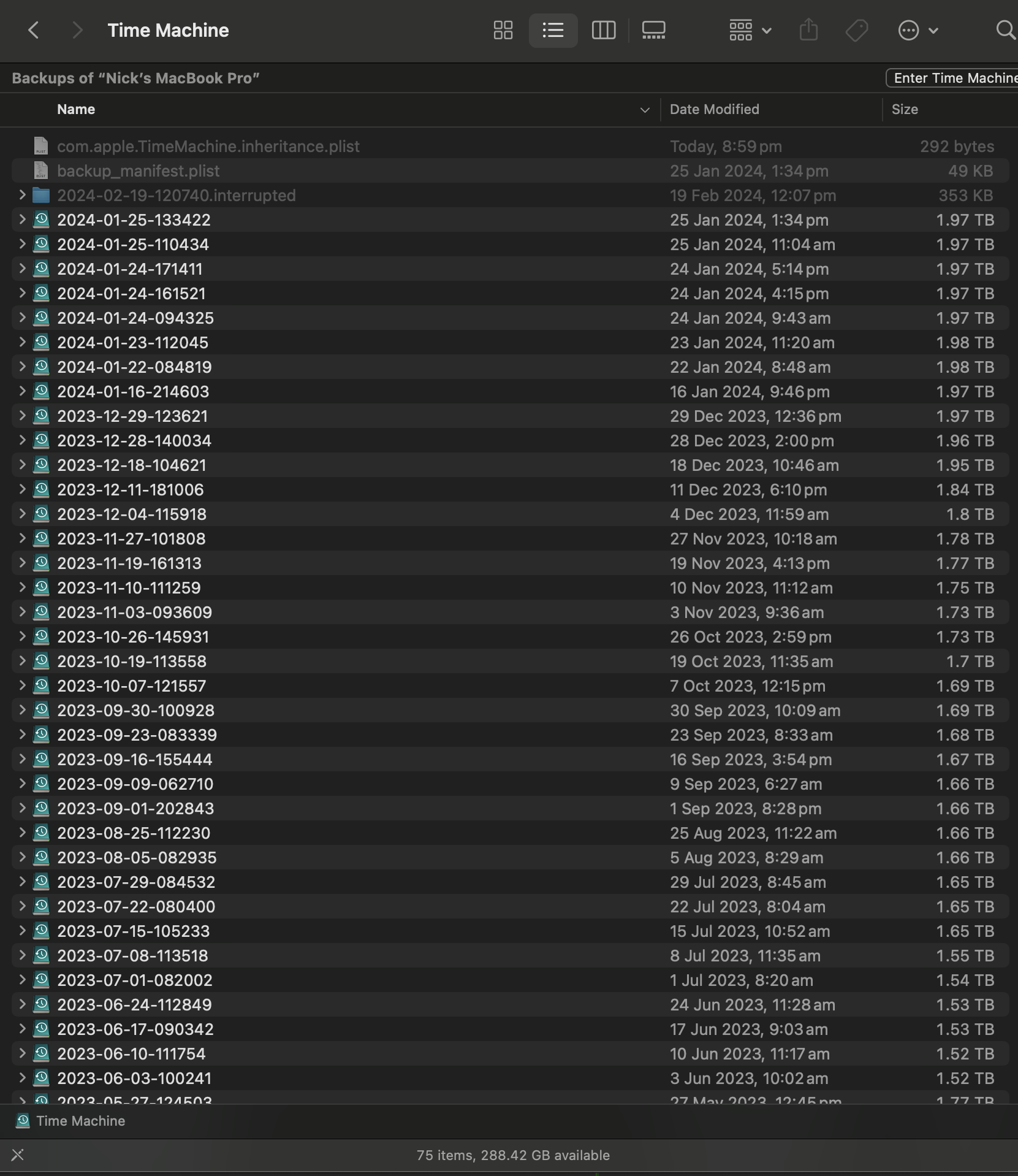Click the Share toolbar icon
Screen dimensions: 1018x1176
[x=809, y=30]
